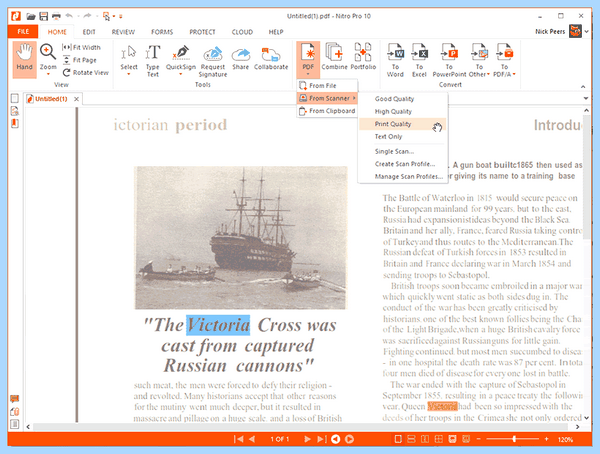This screenshot has height=454, width=600.
Task: Activate the Zoom tool
Action: [48, 59]
